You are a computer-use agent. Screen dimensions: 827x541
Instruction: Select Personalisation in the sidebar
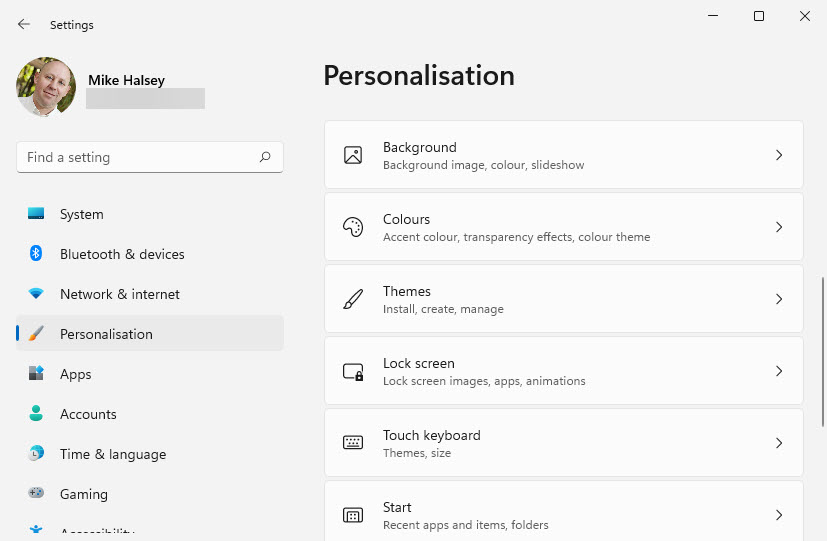coord(106,334)
